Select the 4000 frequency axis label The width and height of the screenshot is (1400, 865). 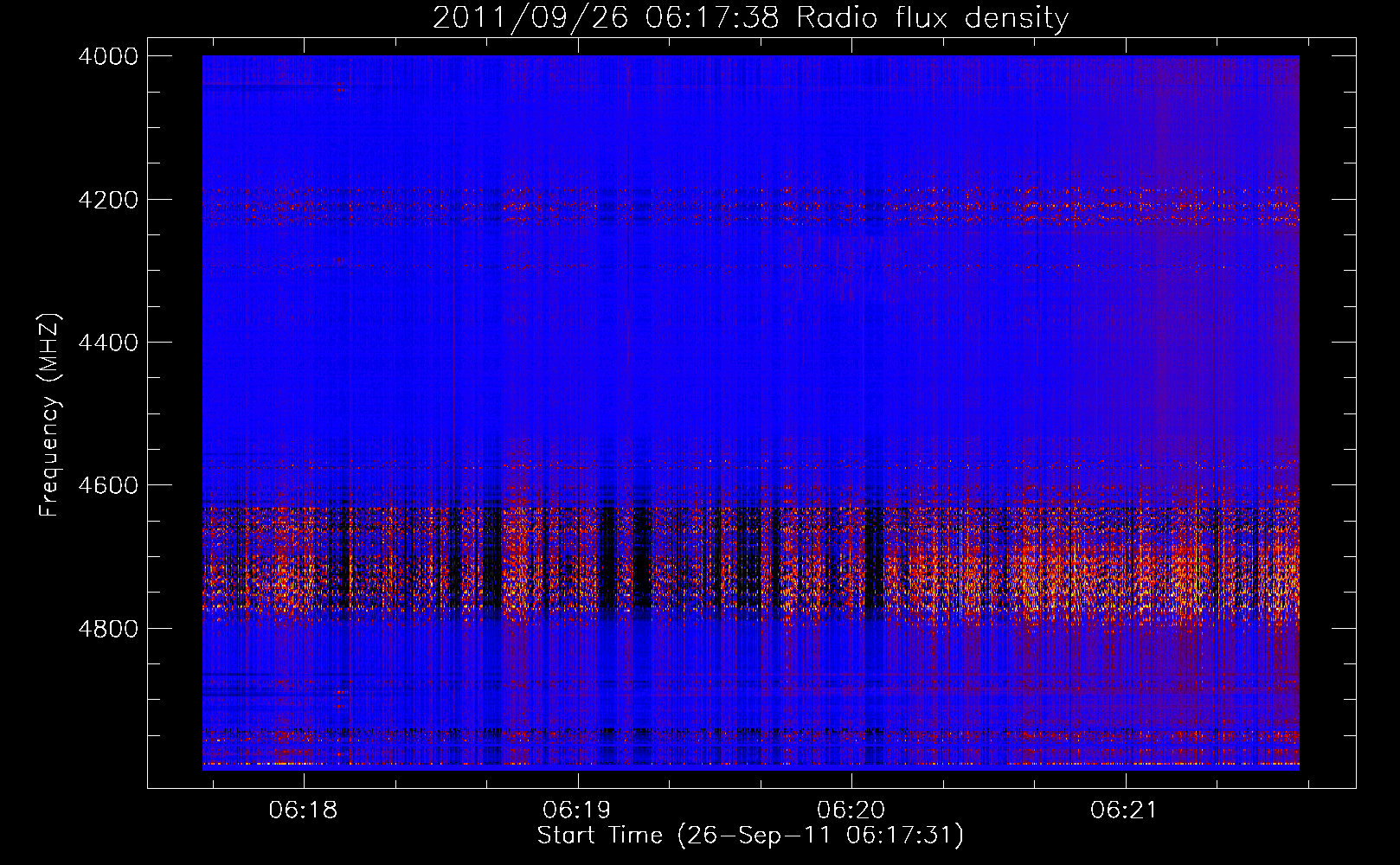108,56
